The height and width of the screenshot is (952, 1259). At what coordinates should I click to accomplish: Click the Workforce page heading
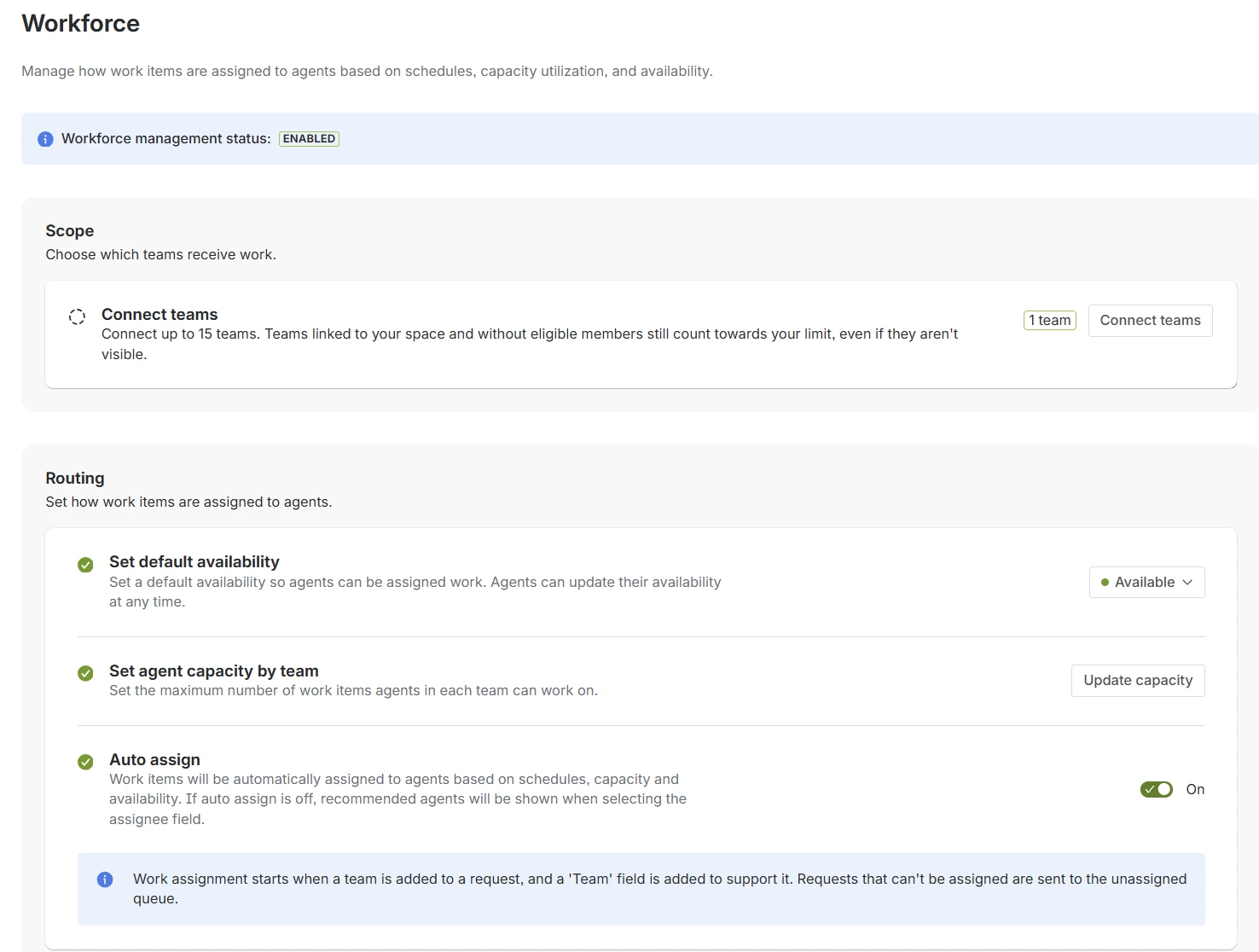click(81, 23)
